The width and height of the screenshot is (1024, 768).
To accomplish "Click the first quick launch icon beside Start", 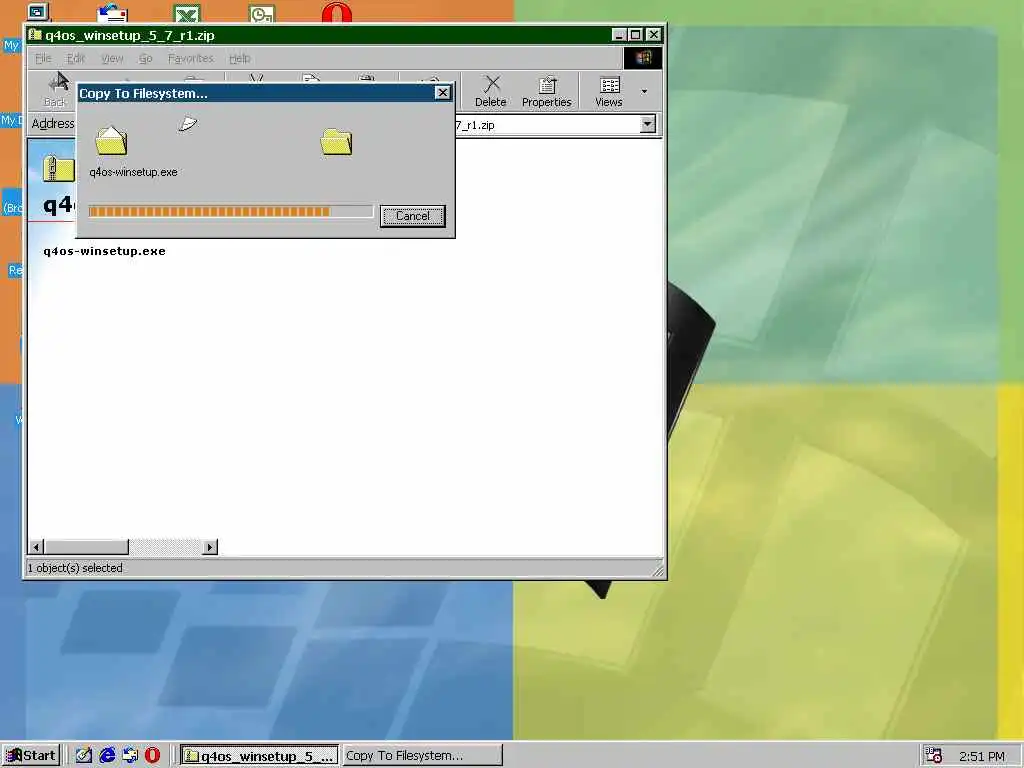I will tap(84, 756).
